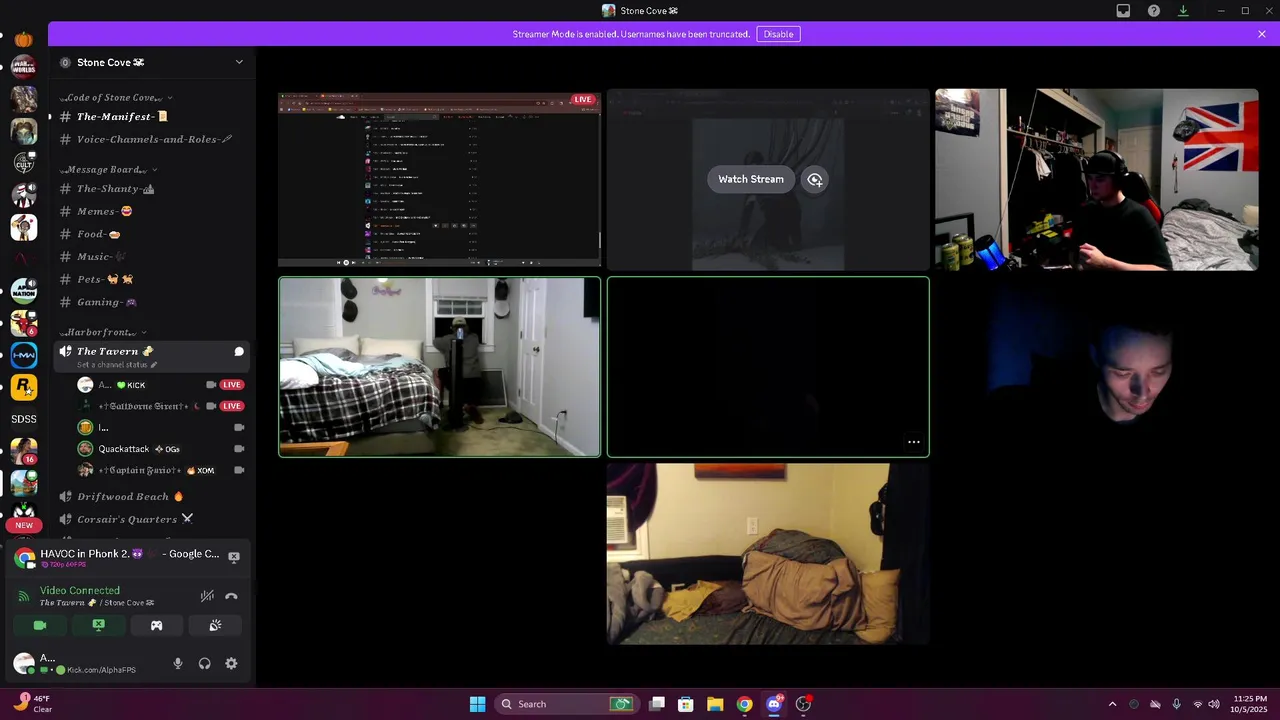Select the bedroom with plaid bed tile
Screen dimensions: 1280x720
(x=439, y=367)
